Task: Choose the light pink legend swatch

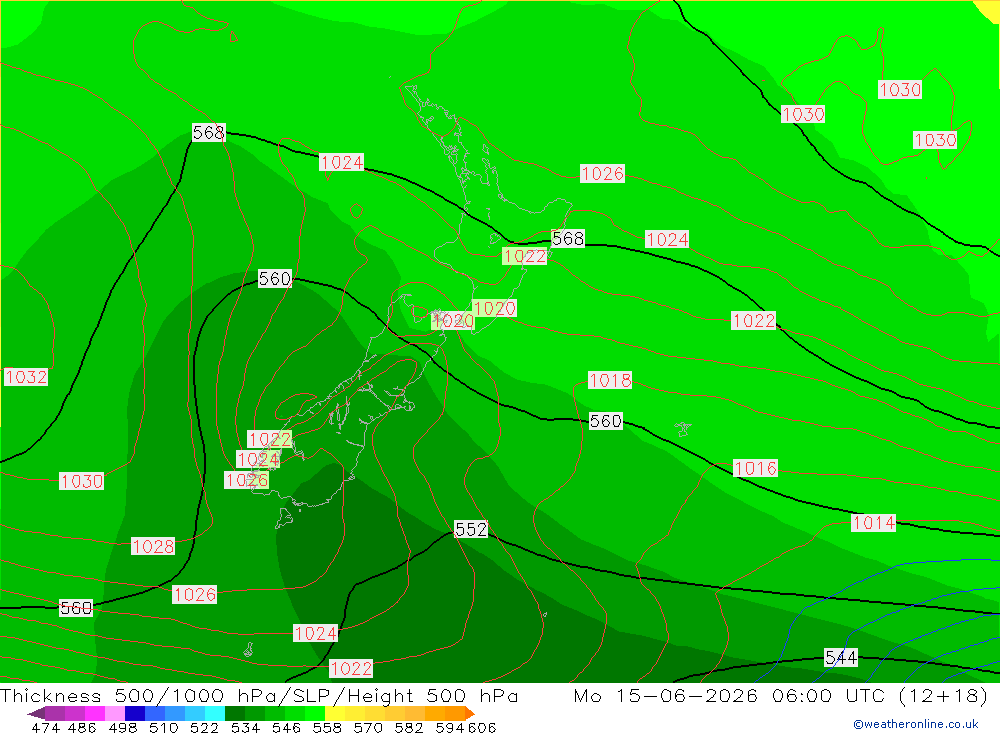Action: tap(115, 713)
